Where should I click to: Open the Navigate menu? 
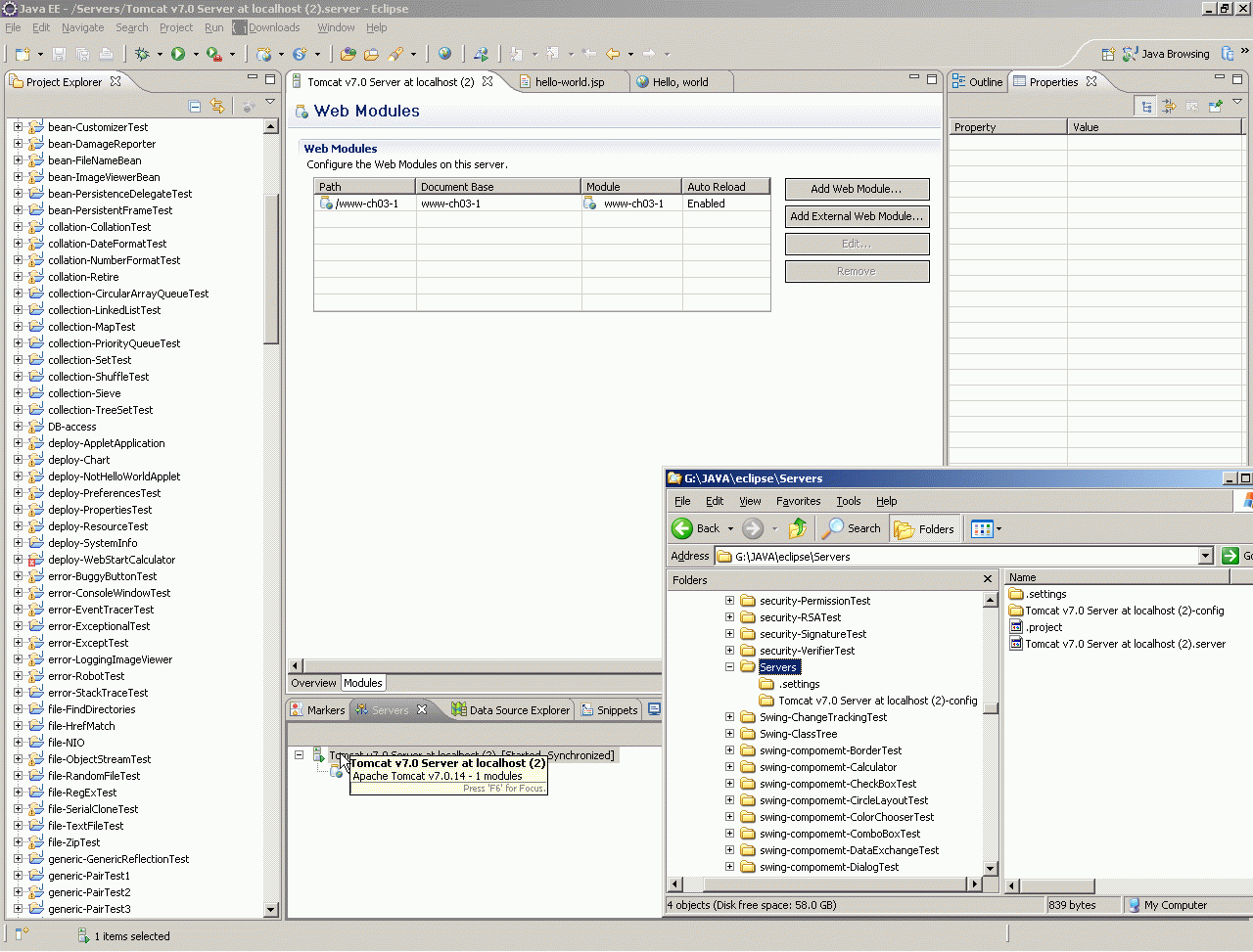[82, 27]
